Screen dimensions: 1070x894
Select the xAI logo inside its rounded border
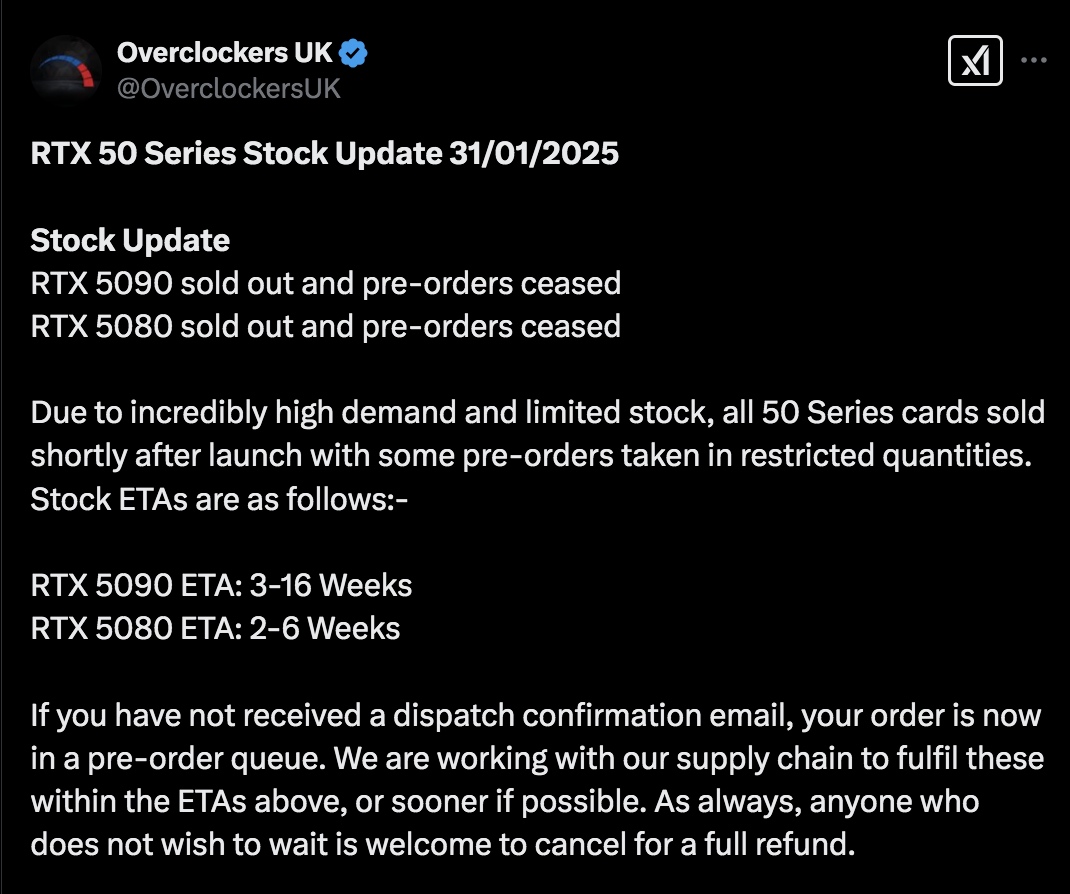975,60
